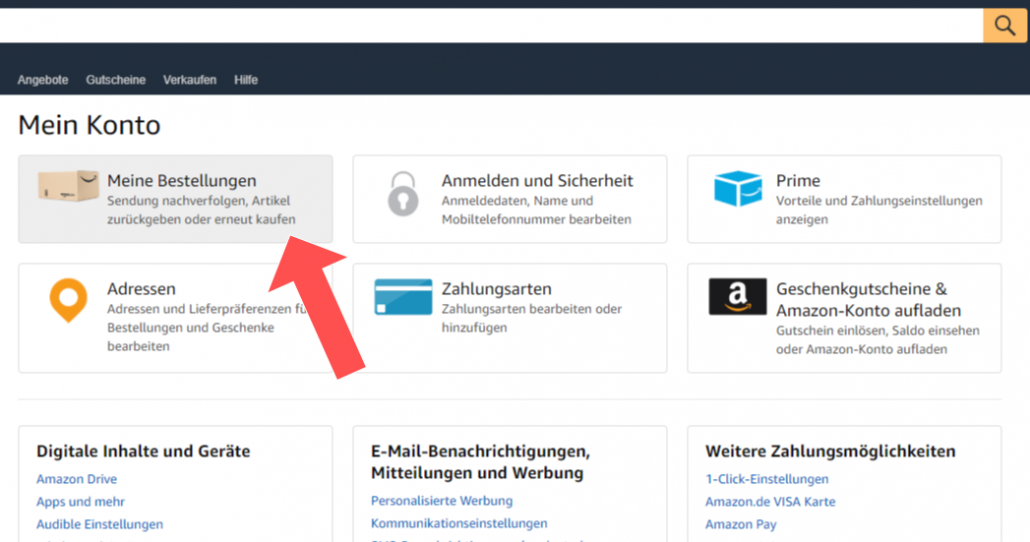This screenshot has width=1030, height=542.
Task: Select Verkaufen in the navigation bar
Action: tap(190, 80)
